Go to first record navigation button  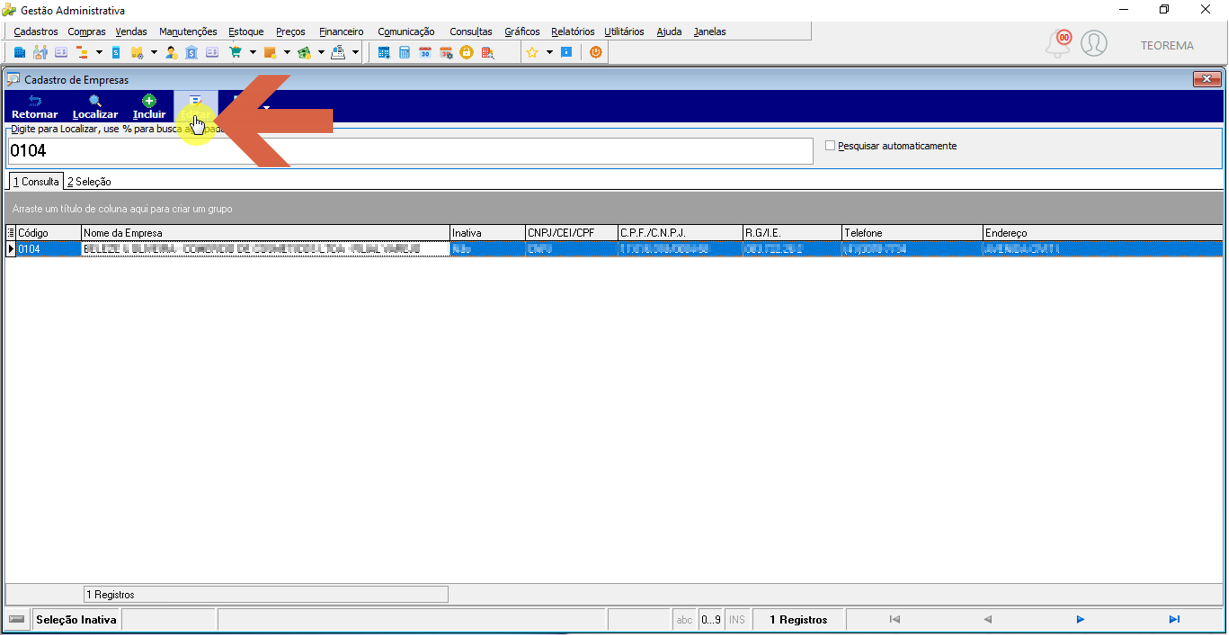[894, 620]
